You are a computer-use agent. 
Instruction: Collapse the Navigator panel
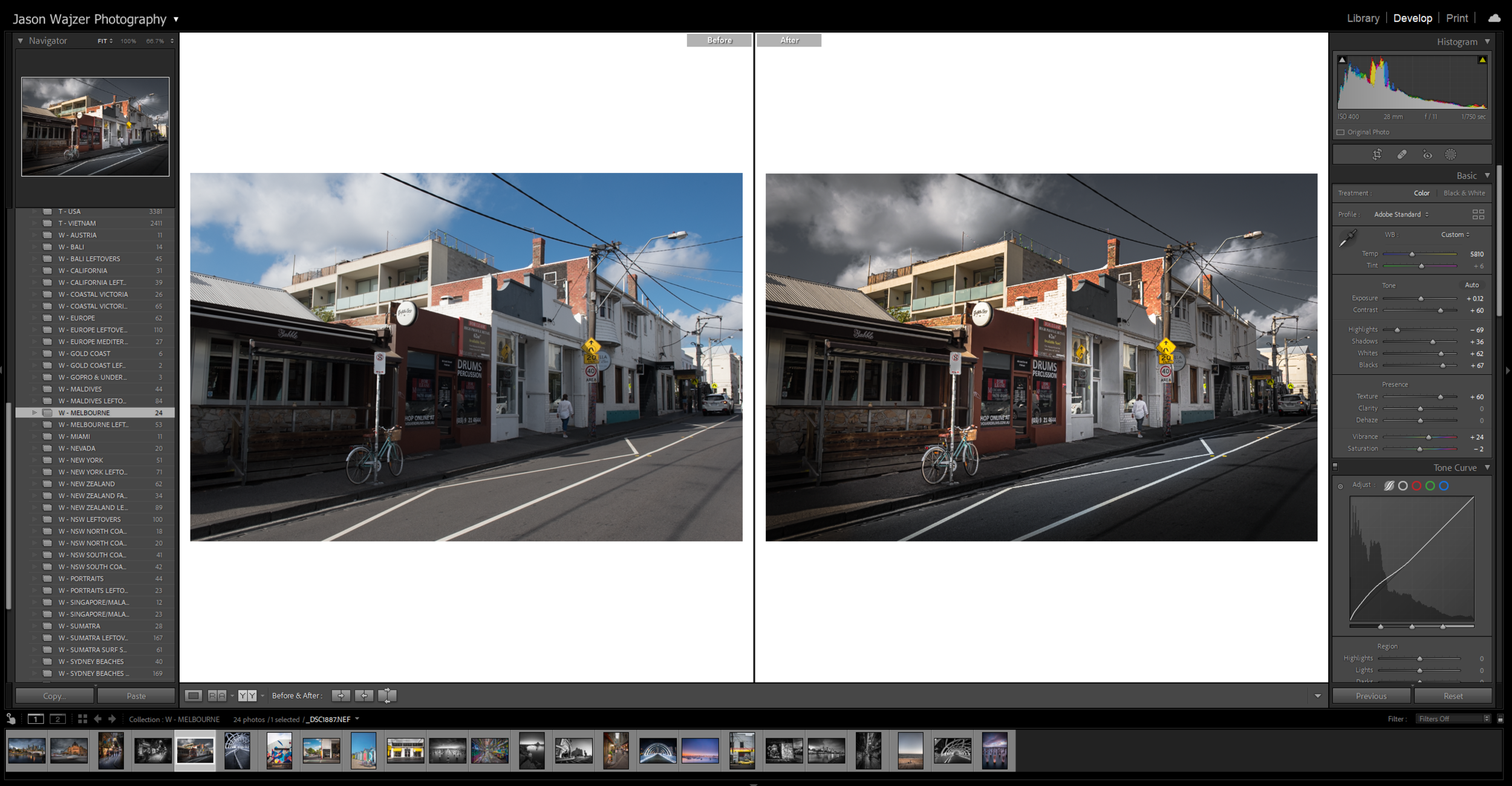tap(21, 41)
